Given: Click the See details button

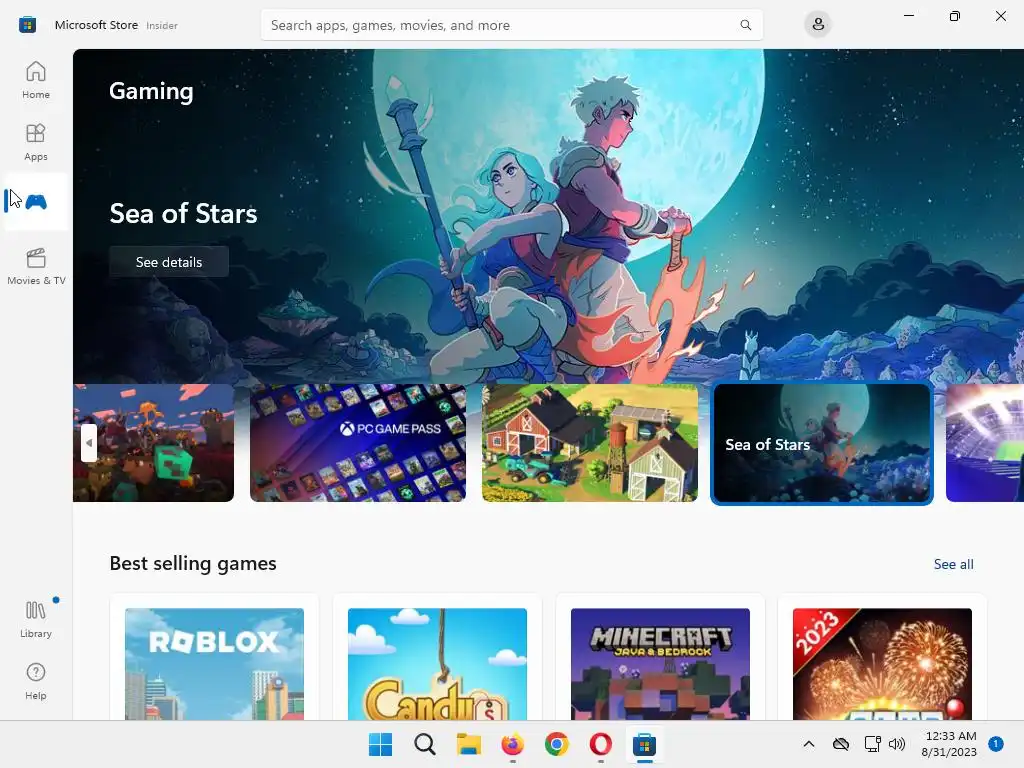Looking at the screenshot, I should click(x=169, y=262).
